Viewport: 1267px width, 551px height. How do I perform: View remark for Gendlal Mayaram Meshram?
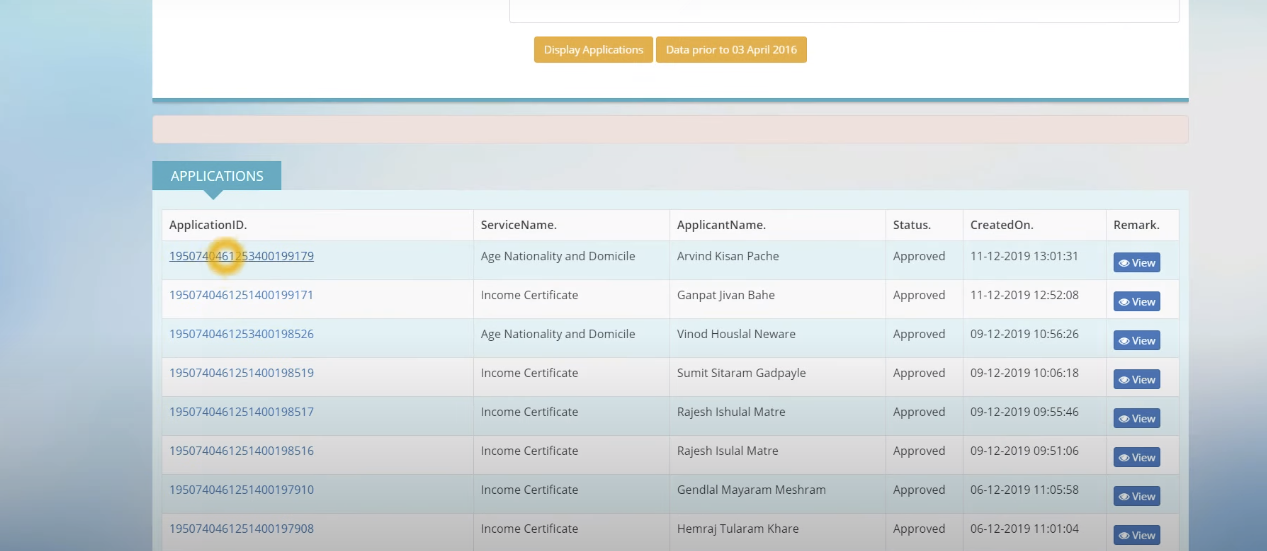coord(1137,497)
